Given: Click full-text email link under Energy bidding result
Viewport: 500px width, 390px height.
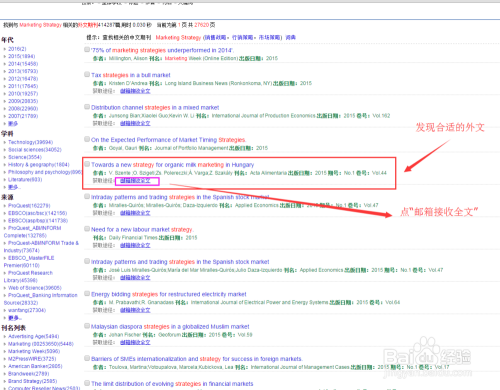Looking at the screenshot, I should point(135,310).
